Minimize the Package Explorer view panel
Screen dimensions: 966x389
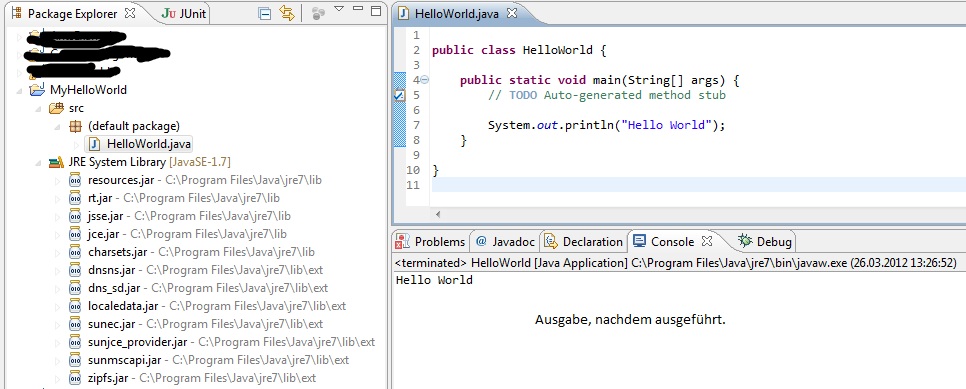click(358, 9)
